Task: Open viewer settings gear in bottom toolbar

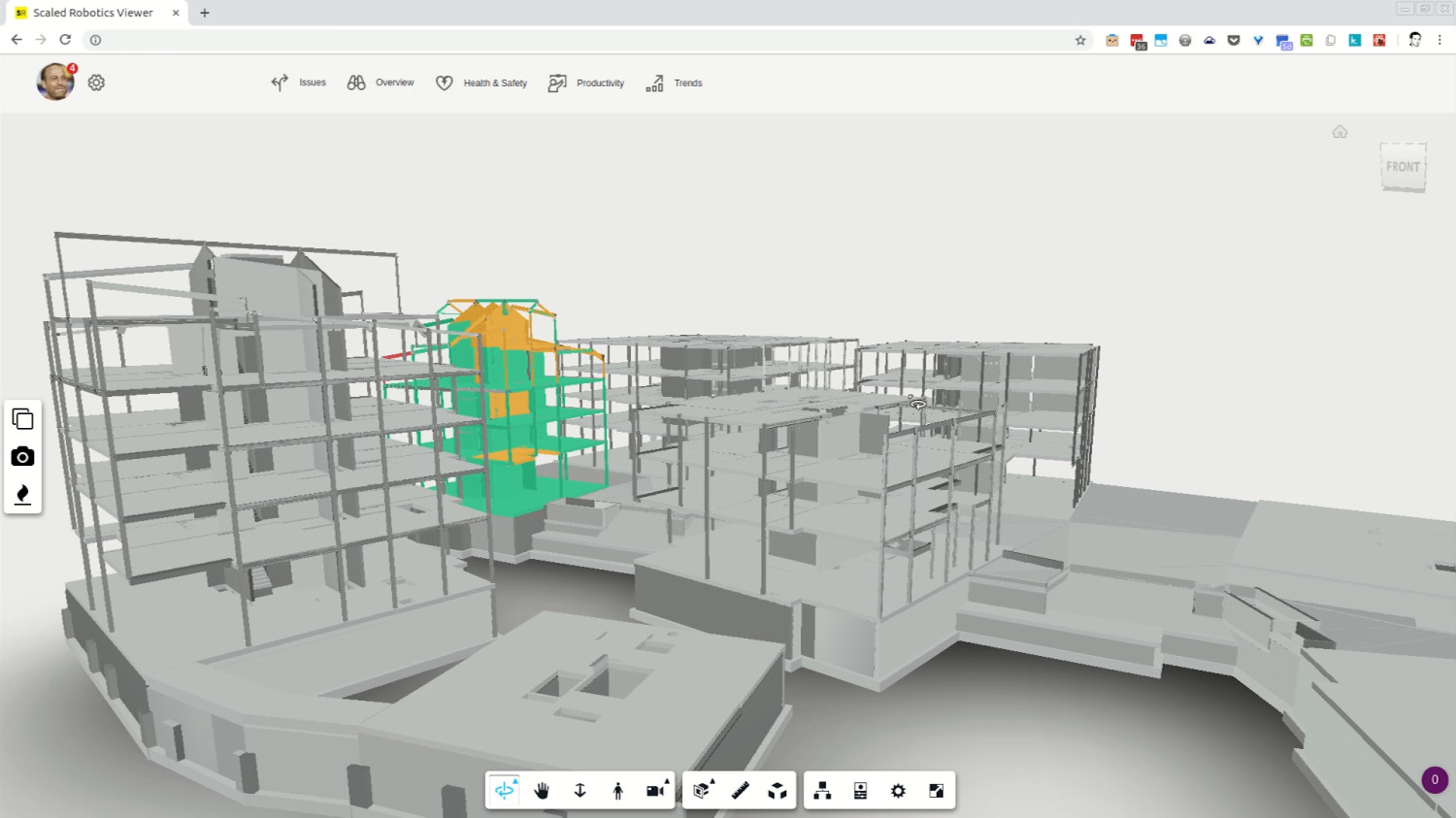Action: coord(898,791)
